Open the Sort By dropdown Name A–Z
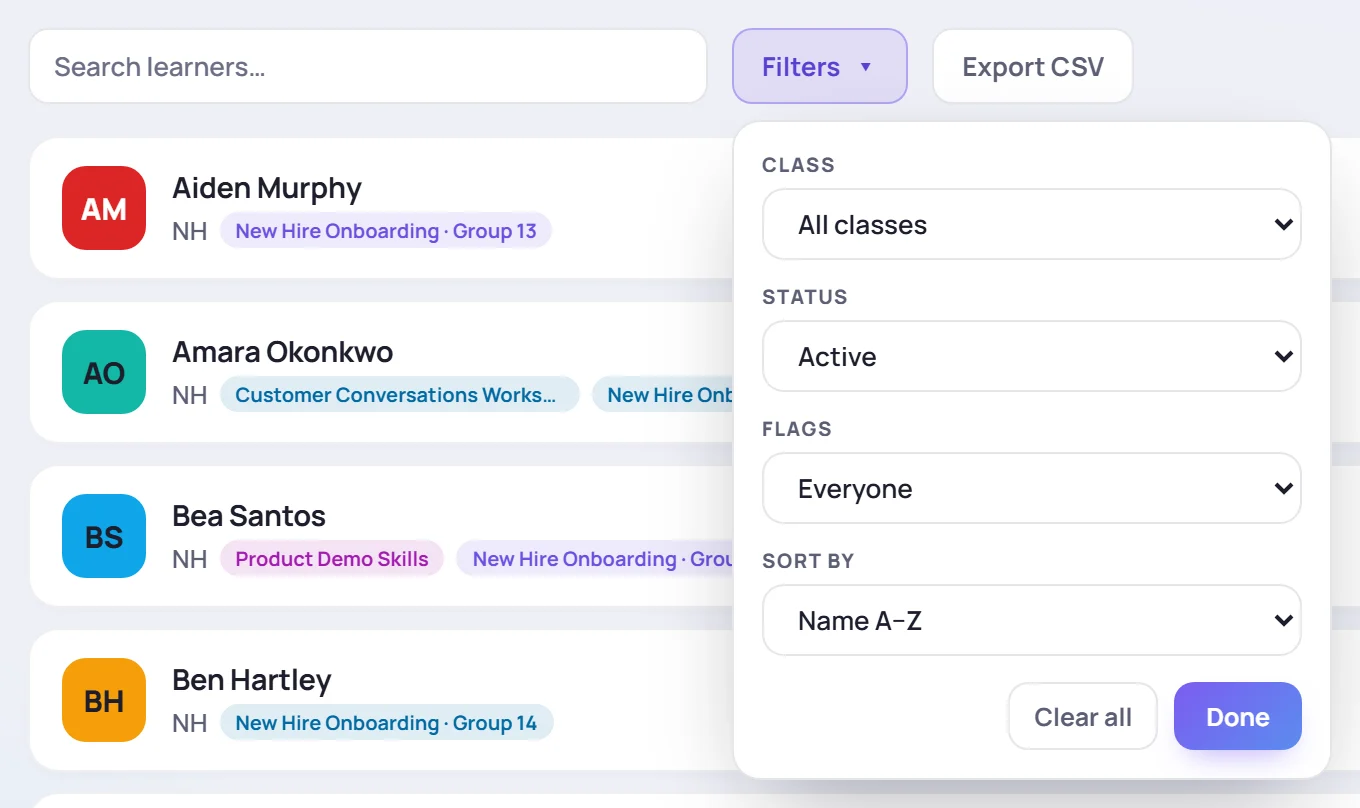Image resolution: width=1360 pixels, height=808 pixels. click(1032, 620)
